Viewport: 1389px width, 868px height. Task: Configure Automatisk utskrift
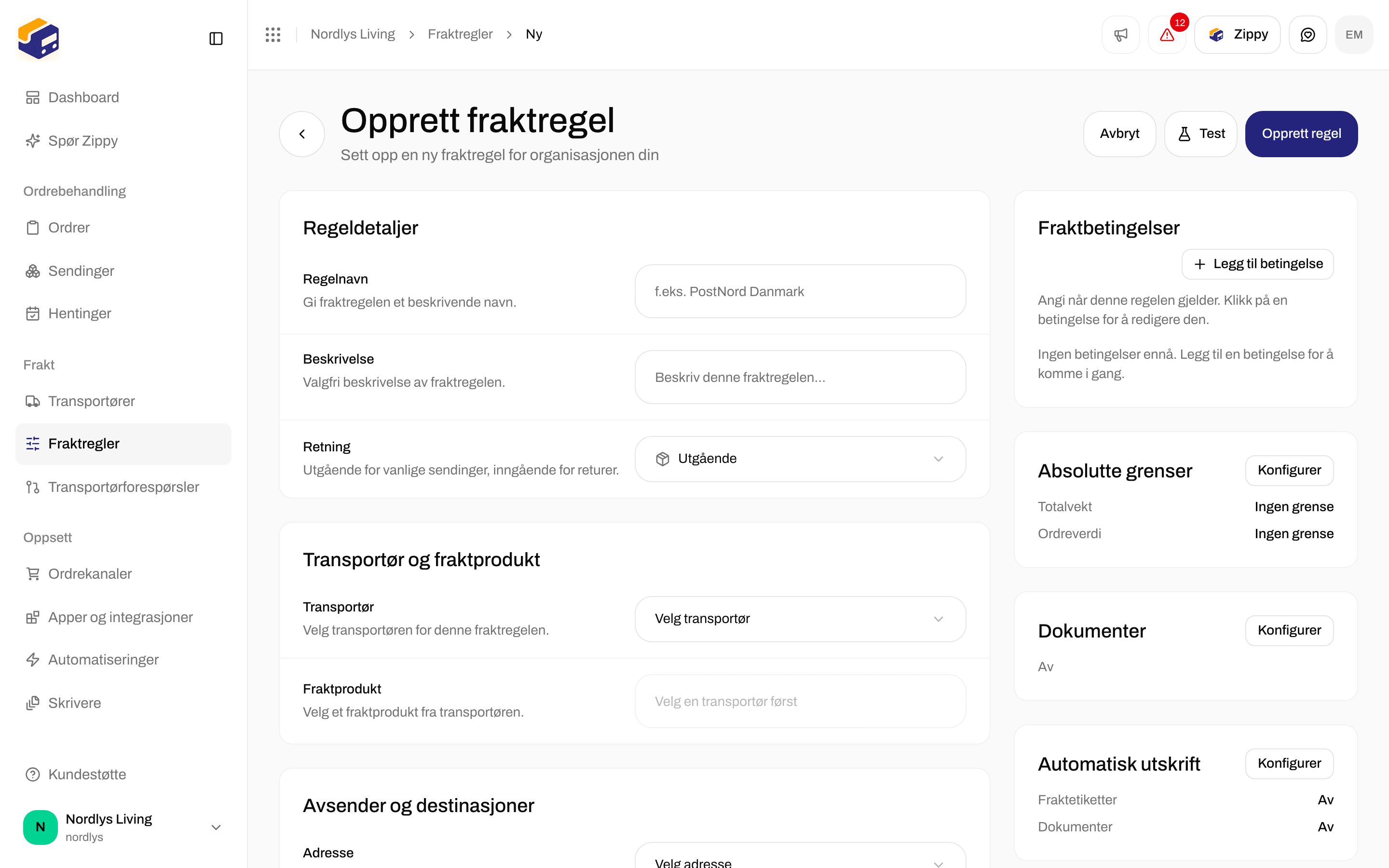(x=1289, y=763)
